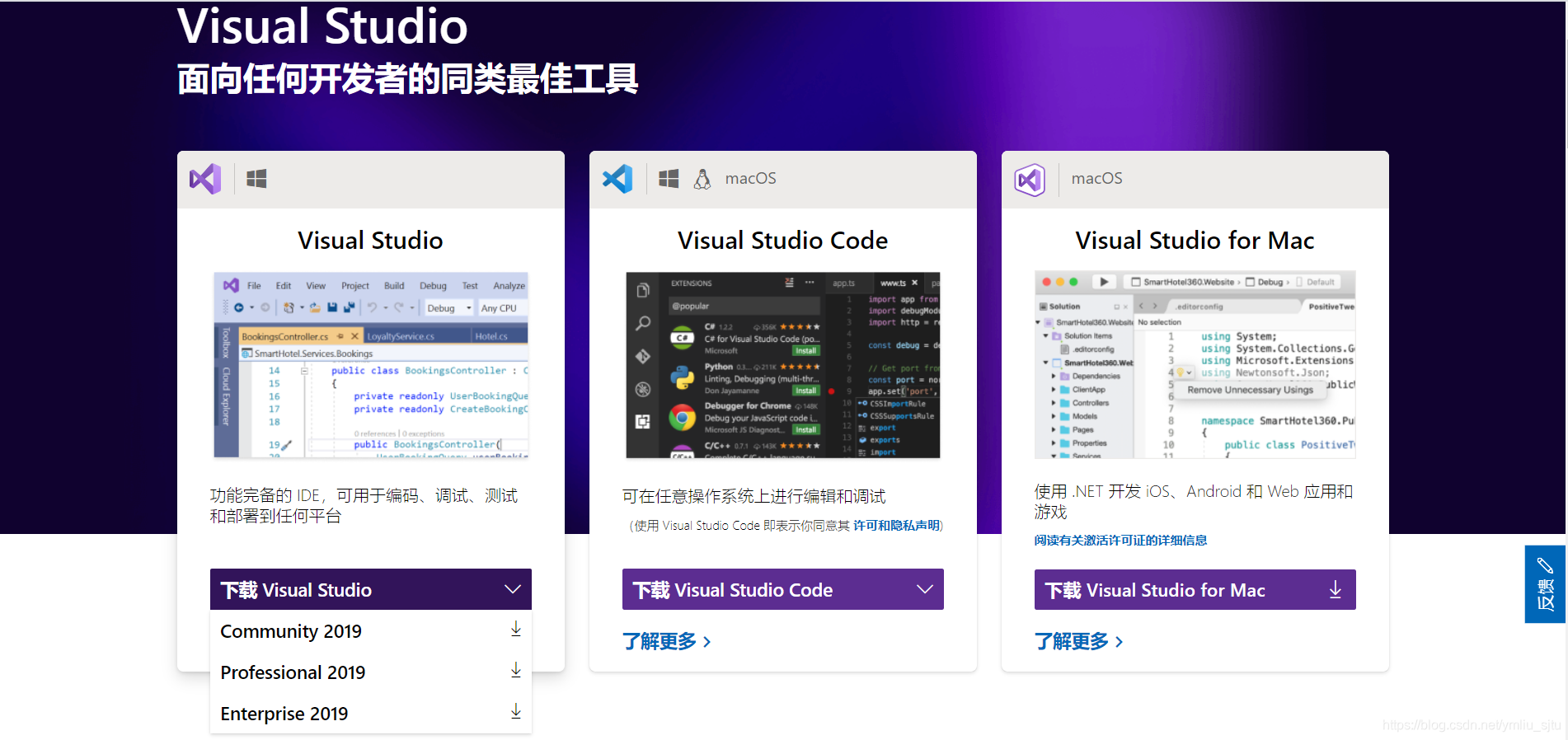The image size is (1568, 740).
Task: Click the chevron on 下载 Visual Studio button
Action: (x=513, y=589)
